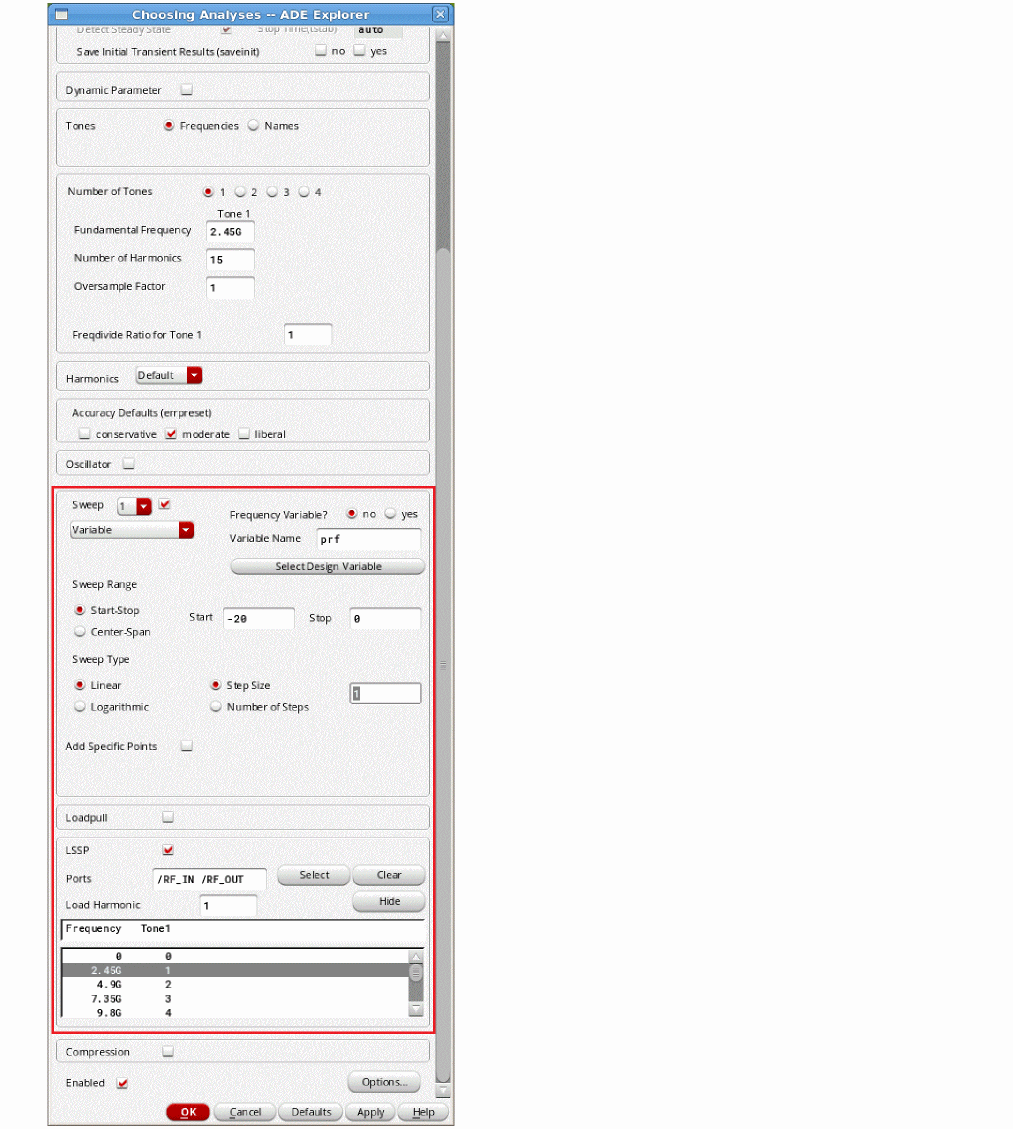Check liberal accuracy default
The image size is (1013, 1129).
point(244,433)
